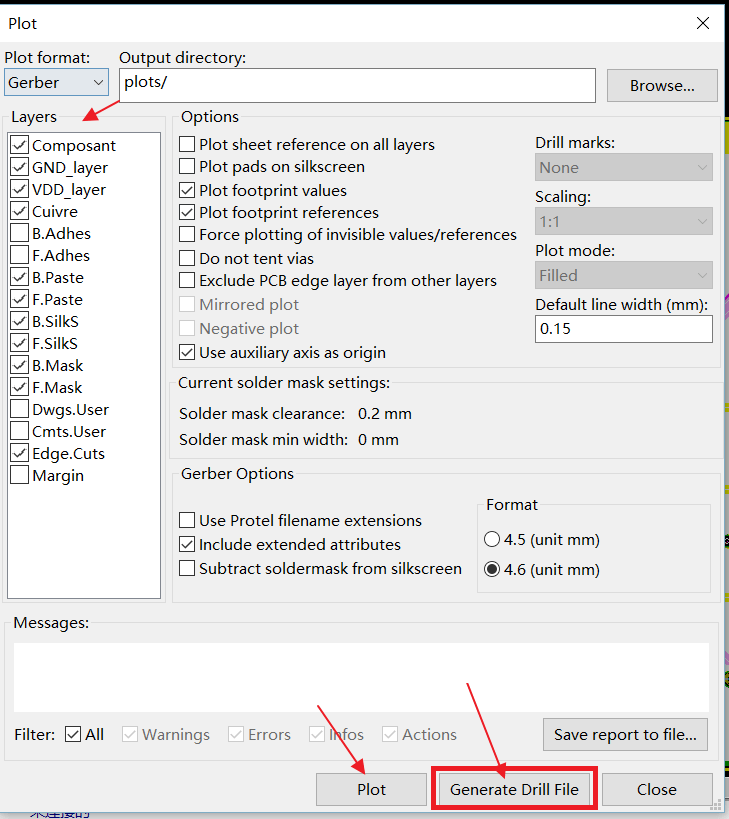
Task: Click the Output directory text field
Action: point(357,84)
